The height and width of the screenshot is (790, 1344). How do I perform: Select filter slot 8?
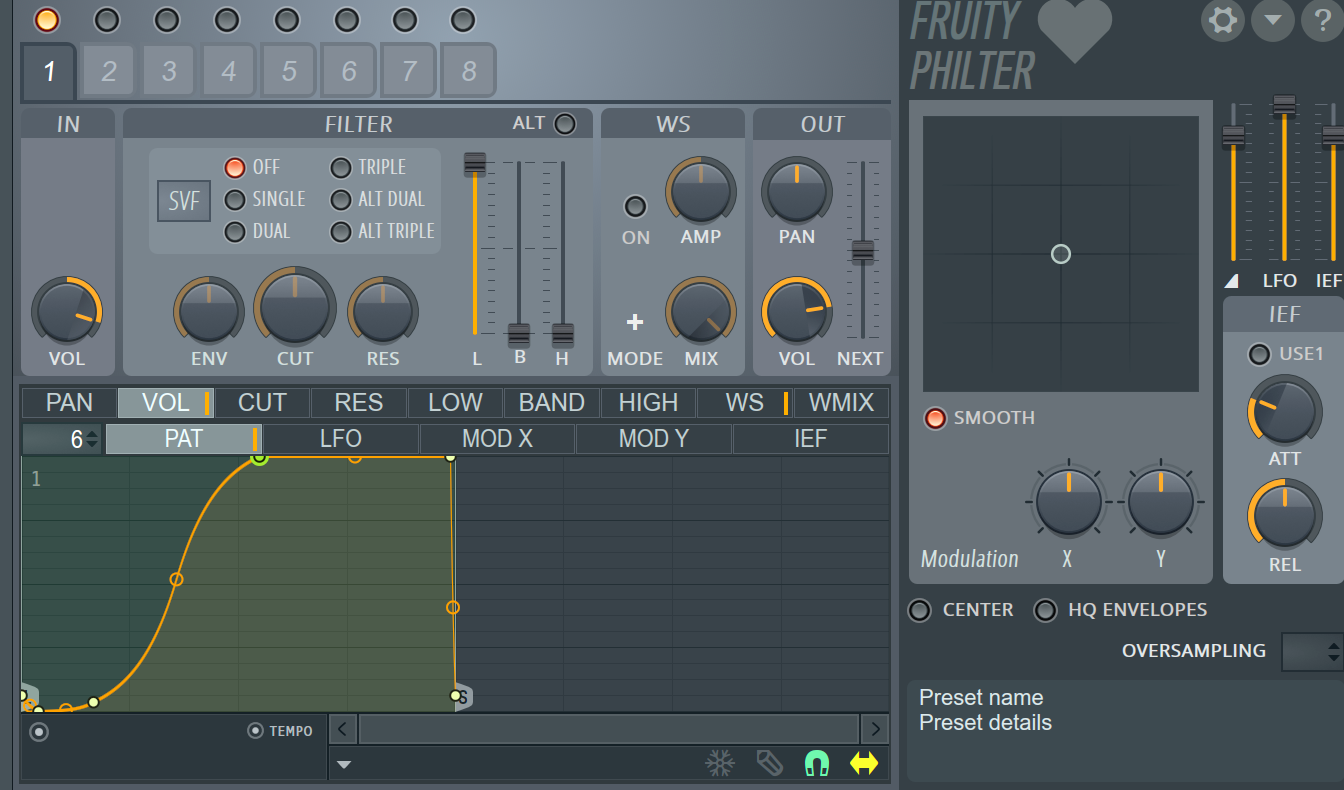[x=469, y=71]
